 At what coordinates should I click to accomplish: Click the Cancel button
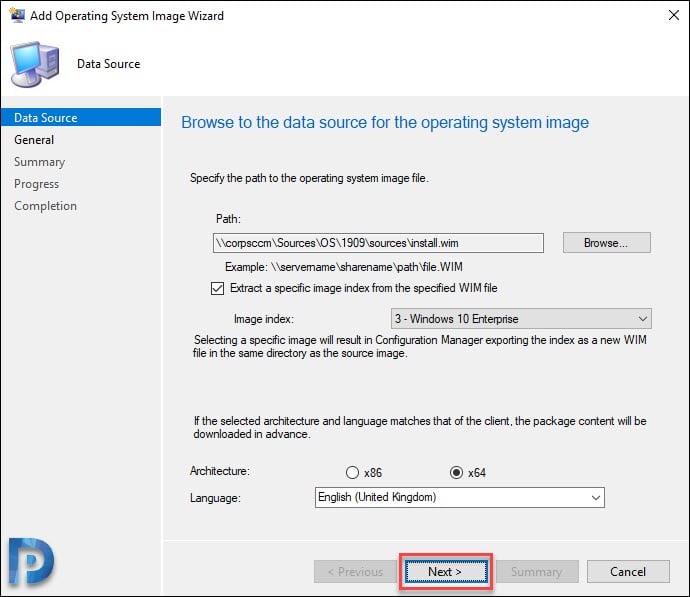pyautogui.click(x=628, y=571)
